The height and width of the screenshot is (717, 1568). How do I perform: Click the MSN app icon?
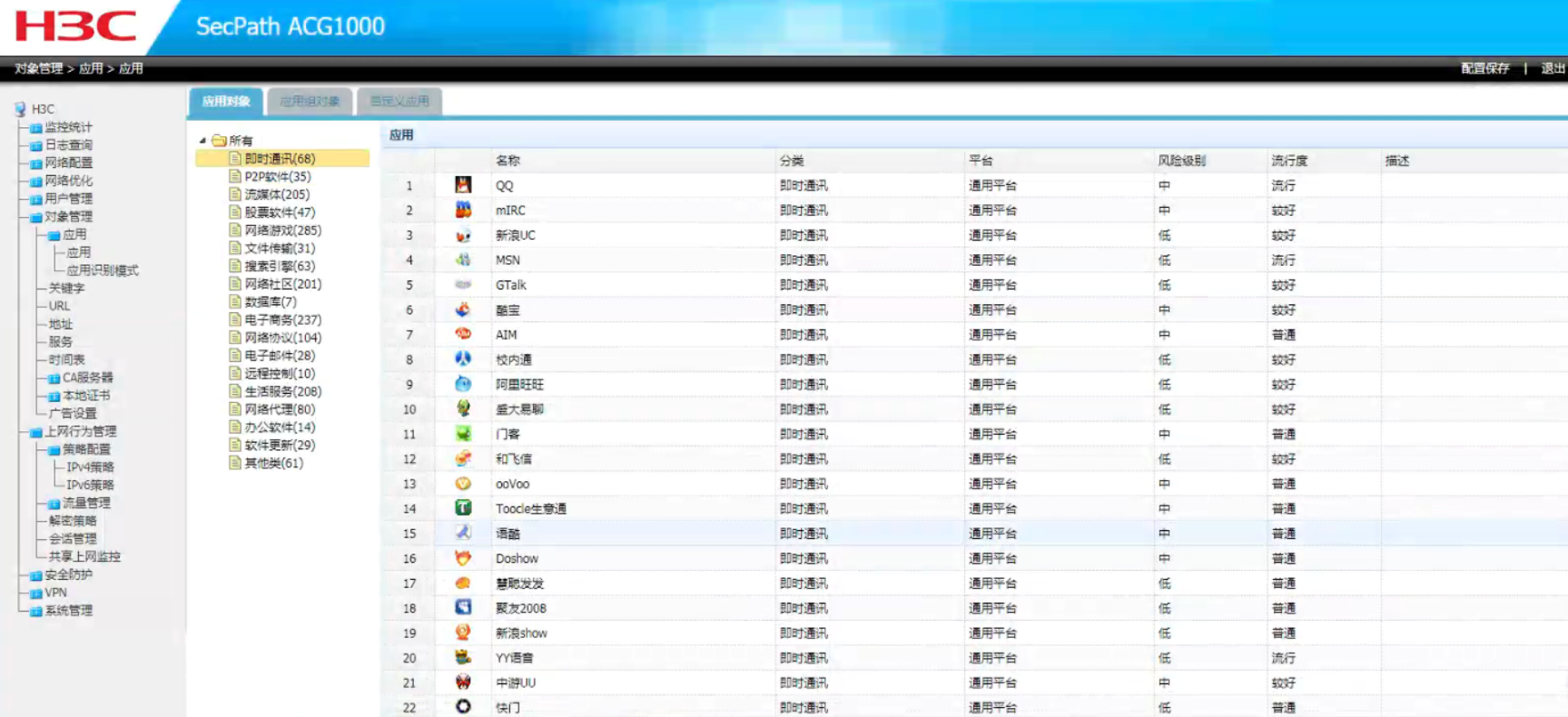point(463,260)
